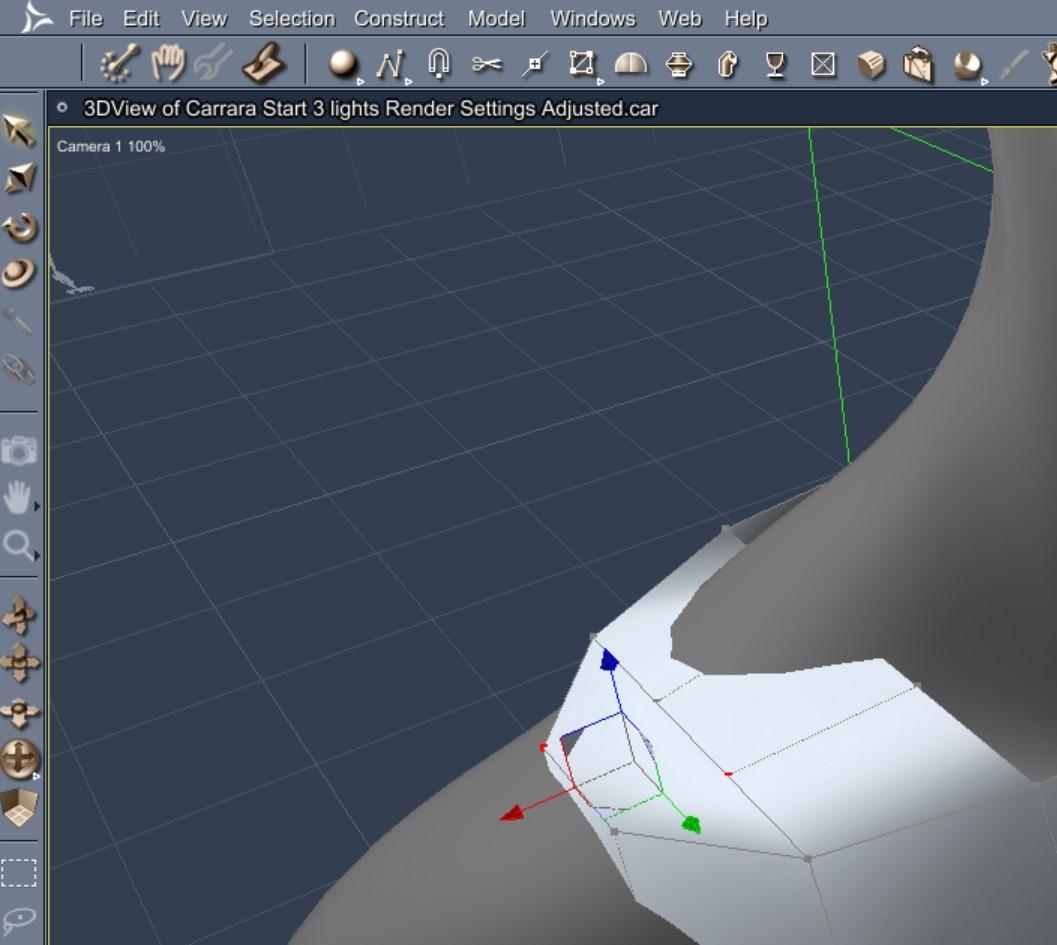The width and height of the screenshot is (1057, 945).
Task: Click the goblet lathe tool icon
Action: click(x=775, y=65)
